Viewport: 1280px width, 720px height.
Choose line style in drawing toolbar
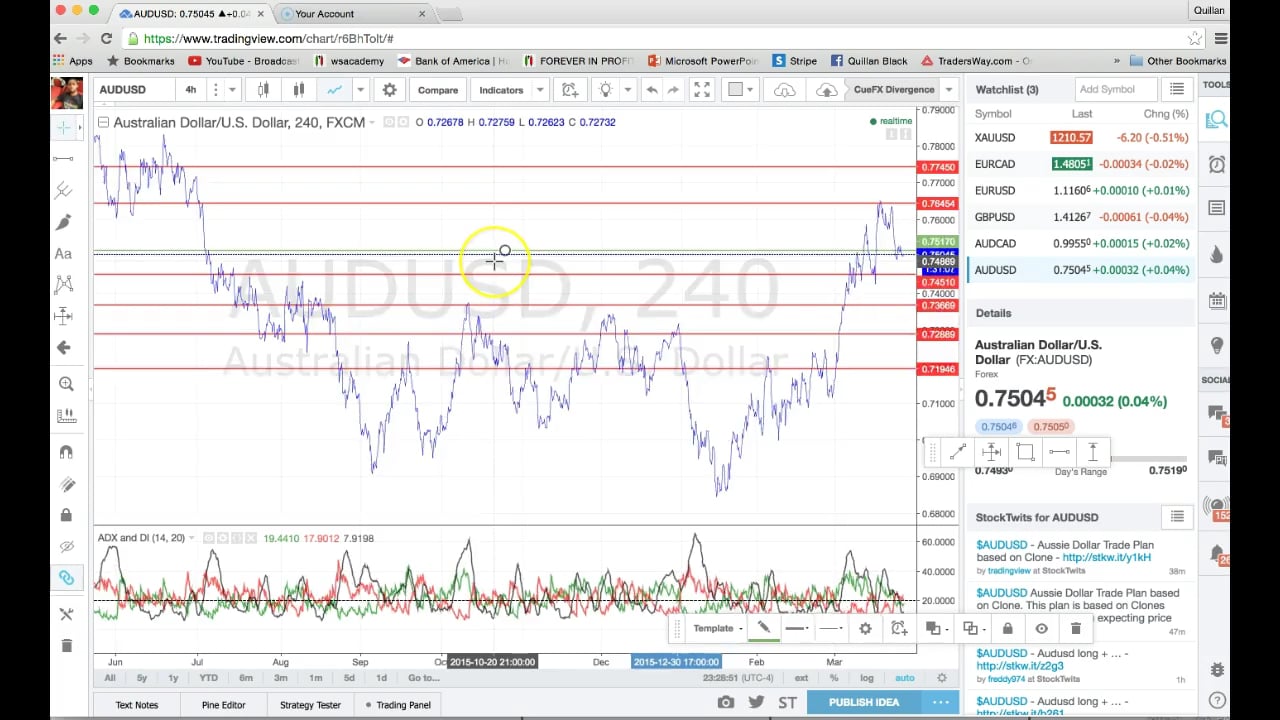(831, 628)
